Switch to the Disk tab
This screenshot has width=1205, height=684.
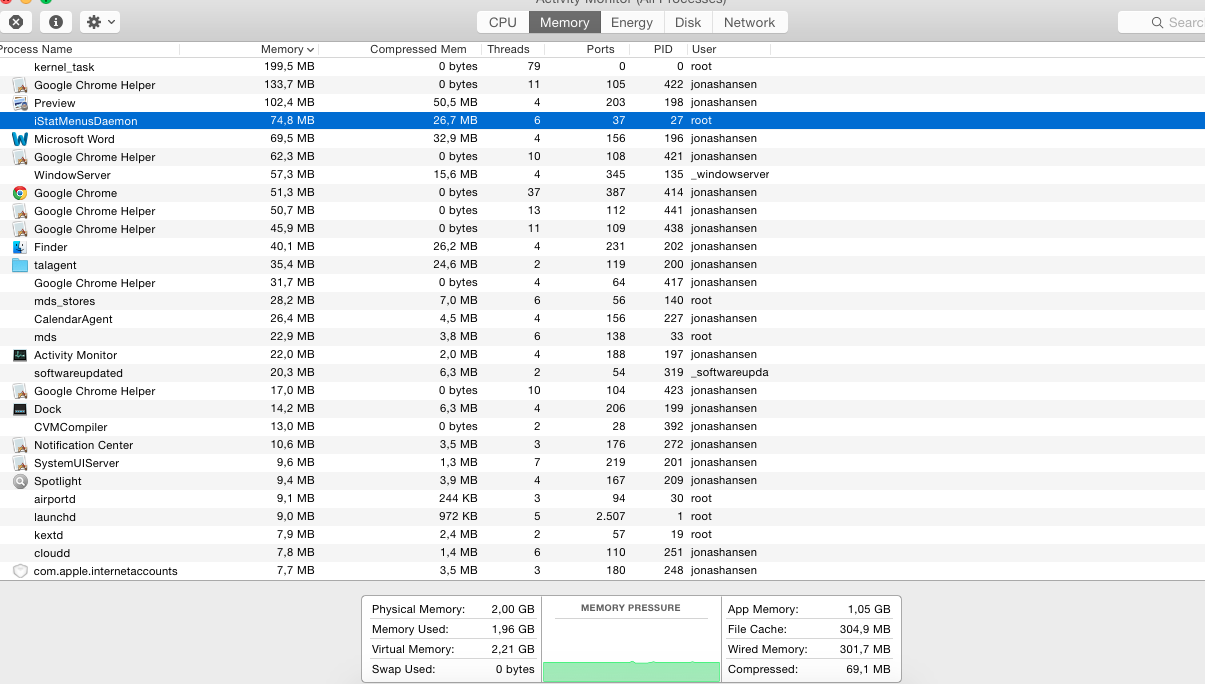[687, 22]
